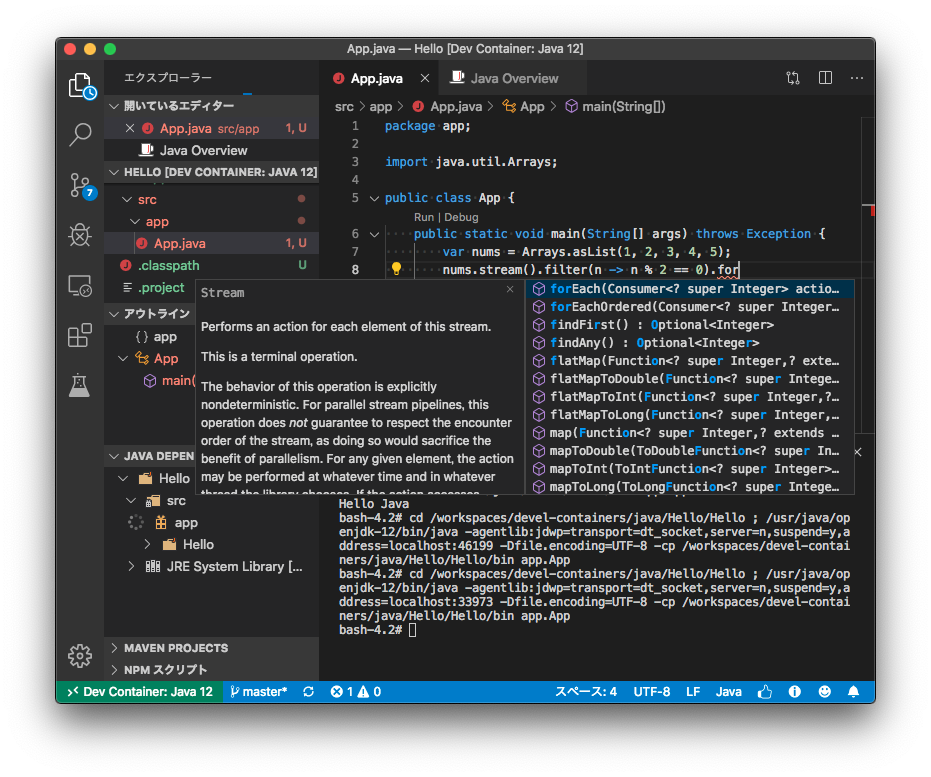The width and height of the screenshot is (931, 777).
Task: Click the master* branch indicator
Action: tap(259, 692)
